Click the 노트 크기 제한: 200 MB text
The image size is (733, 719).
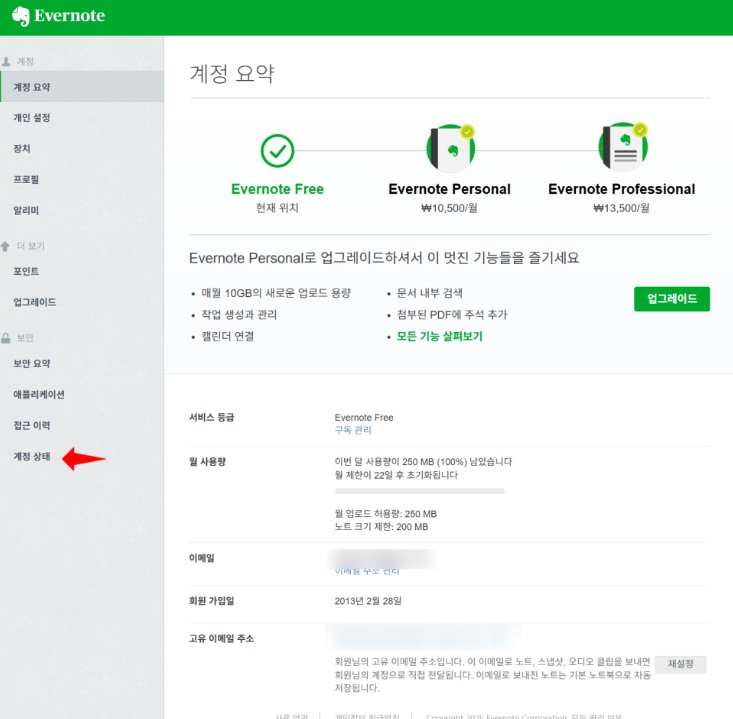click(381, 527)
